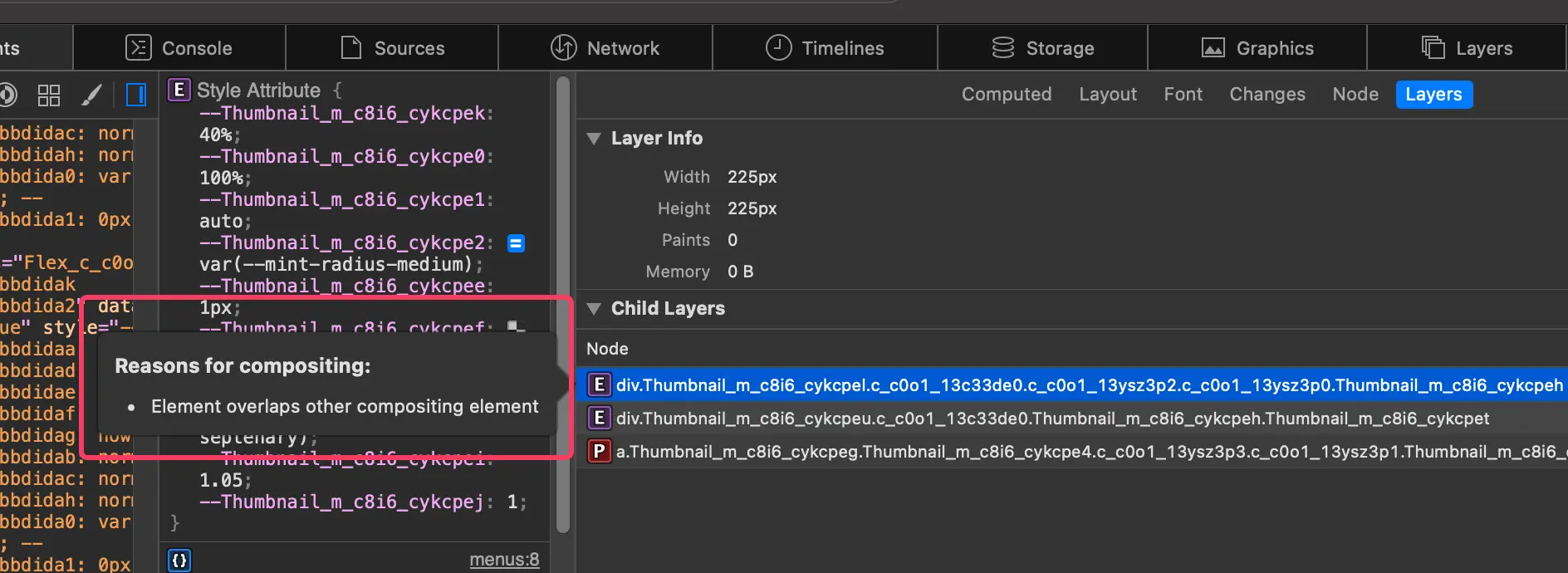This screenshot has width=1568, height=573.
Task: Click the Console tab icon
Action: (x=138, y=48)
